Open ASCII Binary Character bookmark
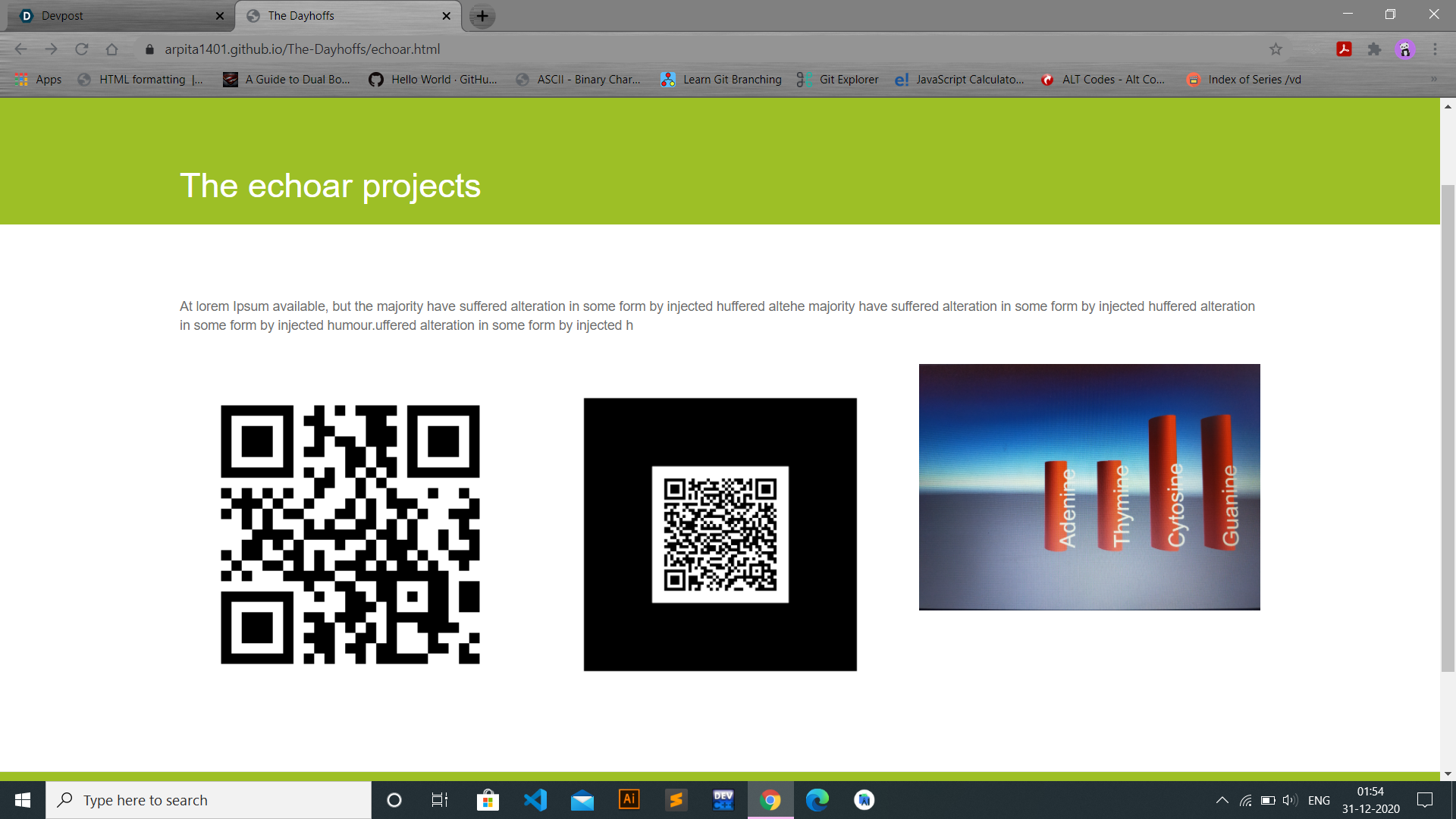The height and width of the screenshot is (819, 1456). coord(578,80)
